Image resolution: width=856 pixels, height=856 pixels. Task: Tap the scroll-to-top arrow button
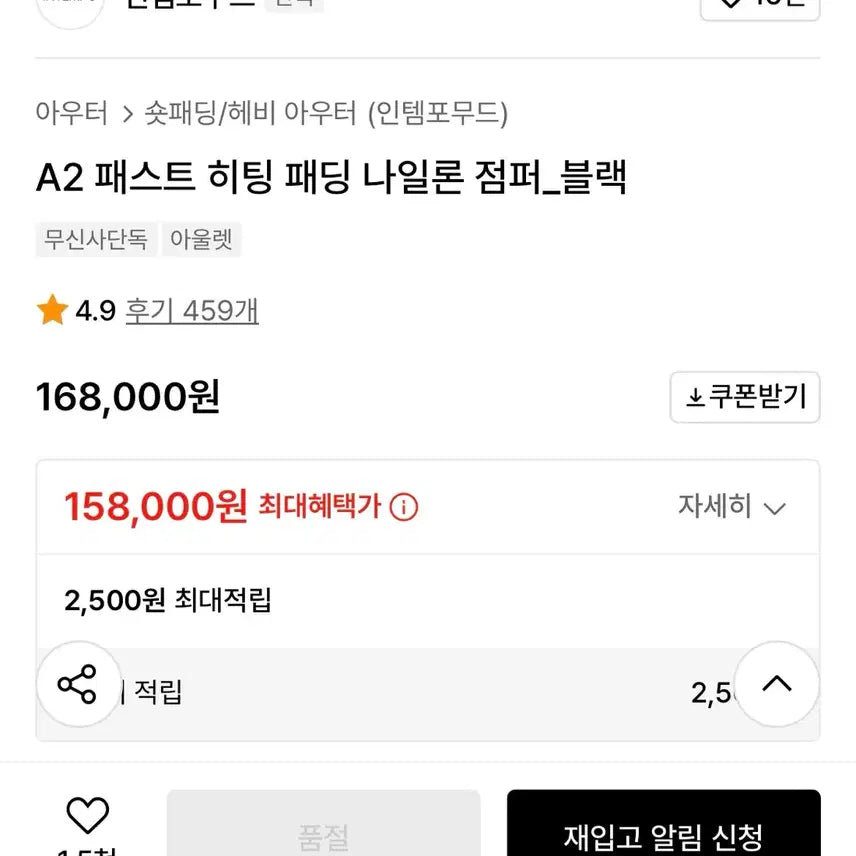777,685
